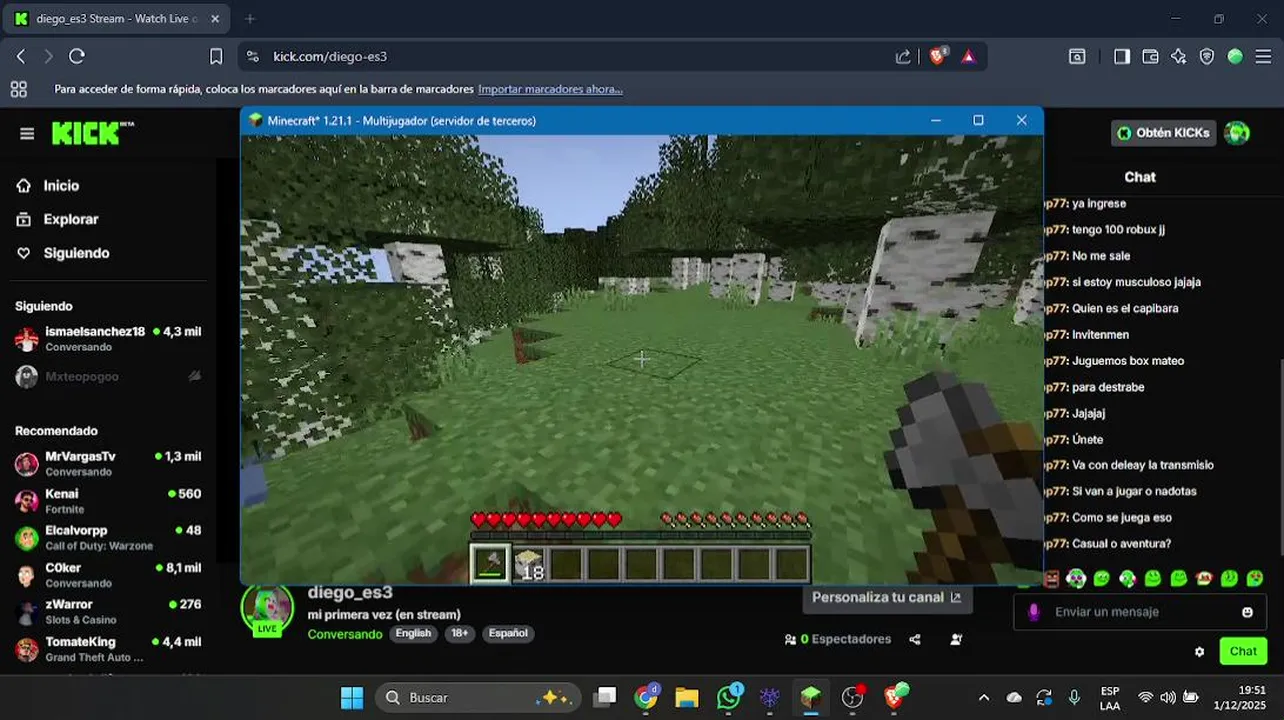Viewport: 1284px width, 720px height.
Task: Open WhatsApp from the taskbar
Action: coord(729,698)
